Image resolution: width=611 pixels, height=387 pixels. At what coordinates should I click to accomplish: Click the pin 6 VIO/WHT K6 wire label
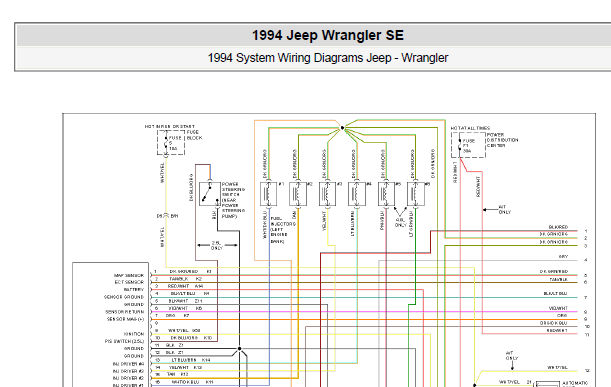[x=185, y=308]
